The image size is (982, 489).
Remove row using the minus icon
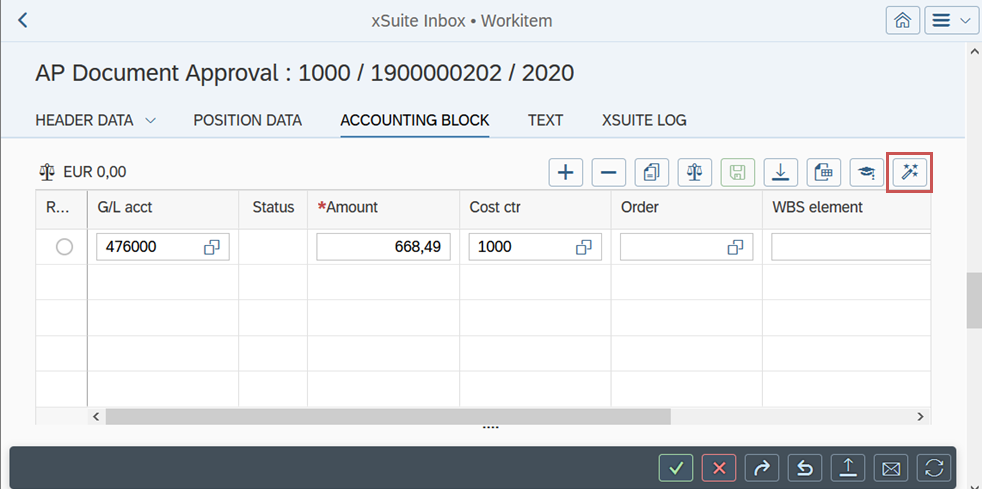[609, 172]
